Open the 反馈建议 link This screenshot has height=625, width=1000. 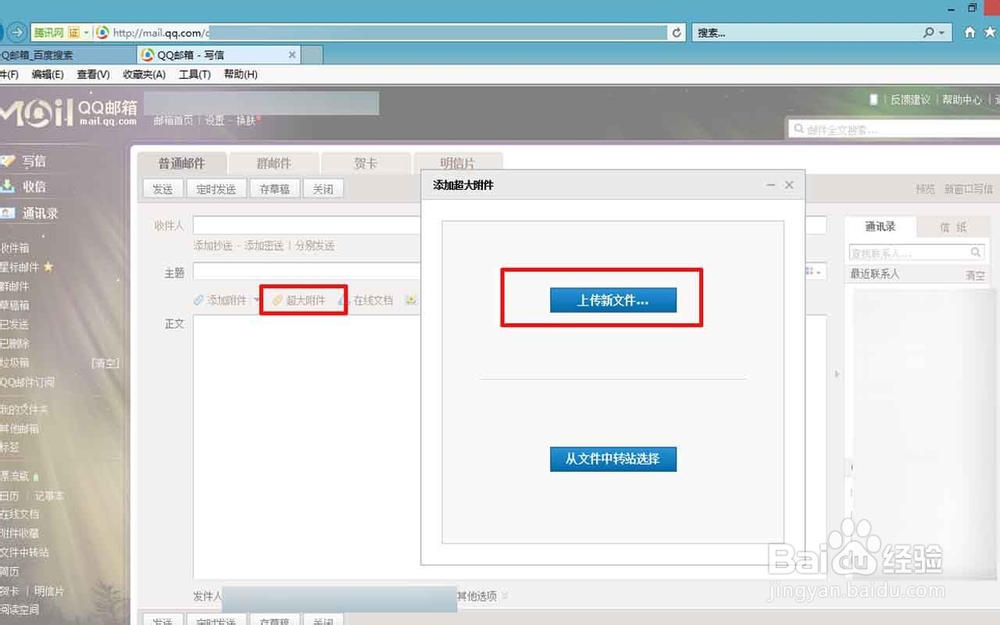click(910, 99)
